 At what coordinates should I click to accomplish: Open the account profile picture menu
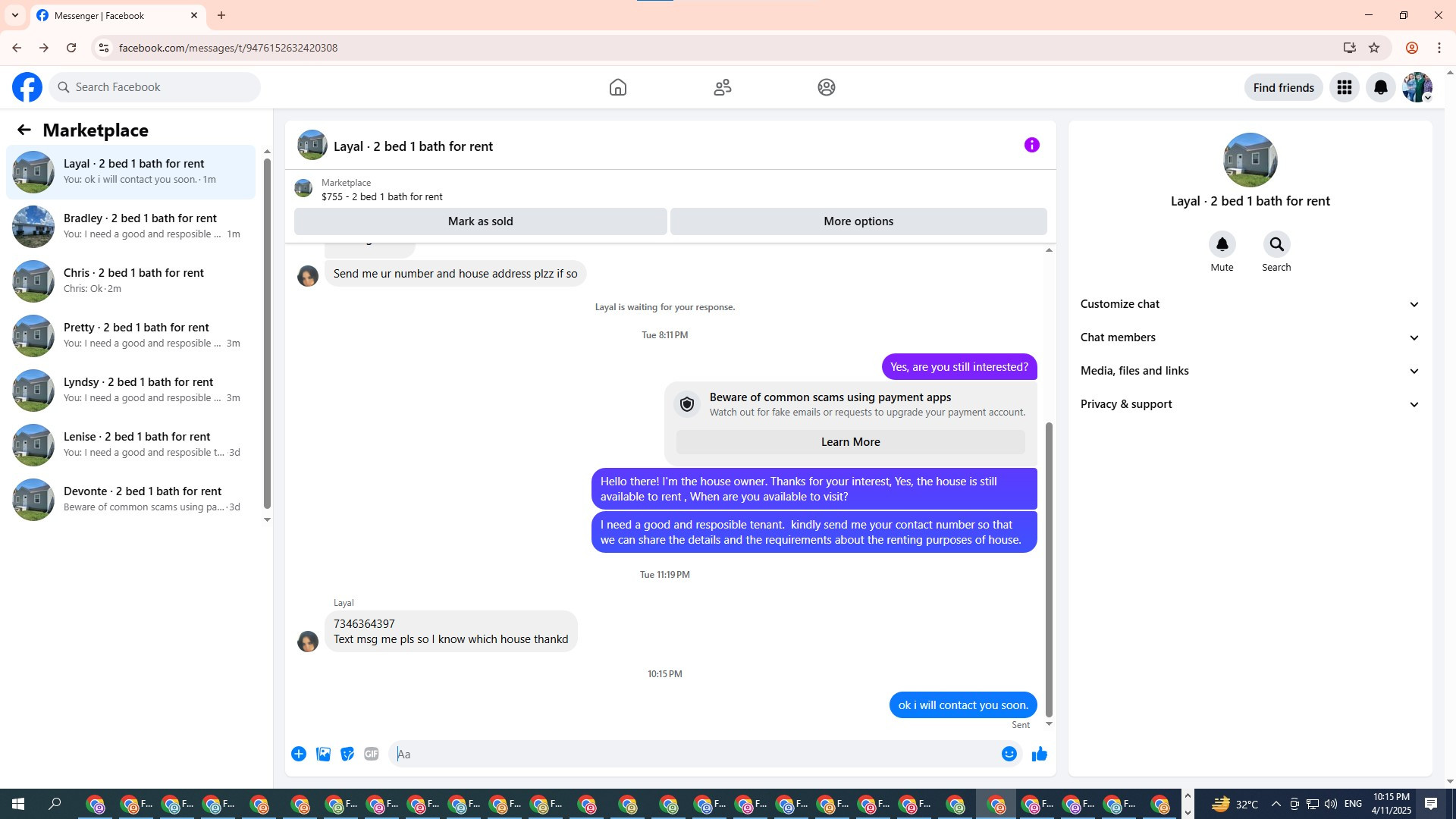pos(1417,87)
